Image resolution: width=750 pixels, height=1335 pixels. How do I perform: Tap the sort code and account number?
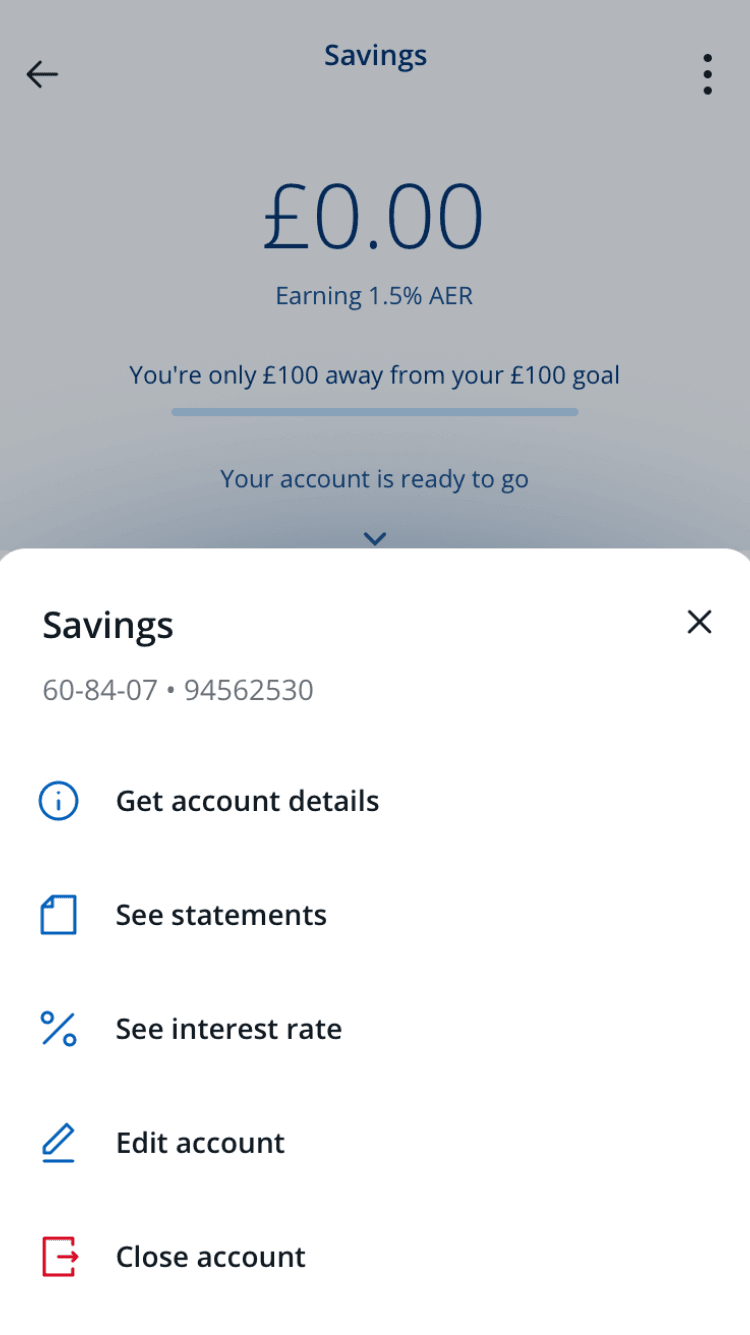[x=178, y=690]
